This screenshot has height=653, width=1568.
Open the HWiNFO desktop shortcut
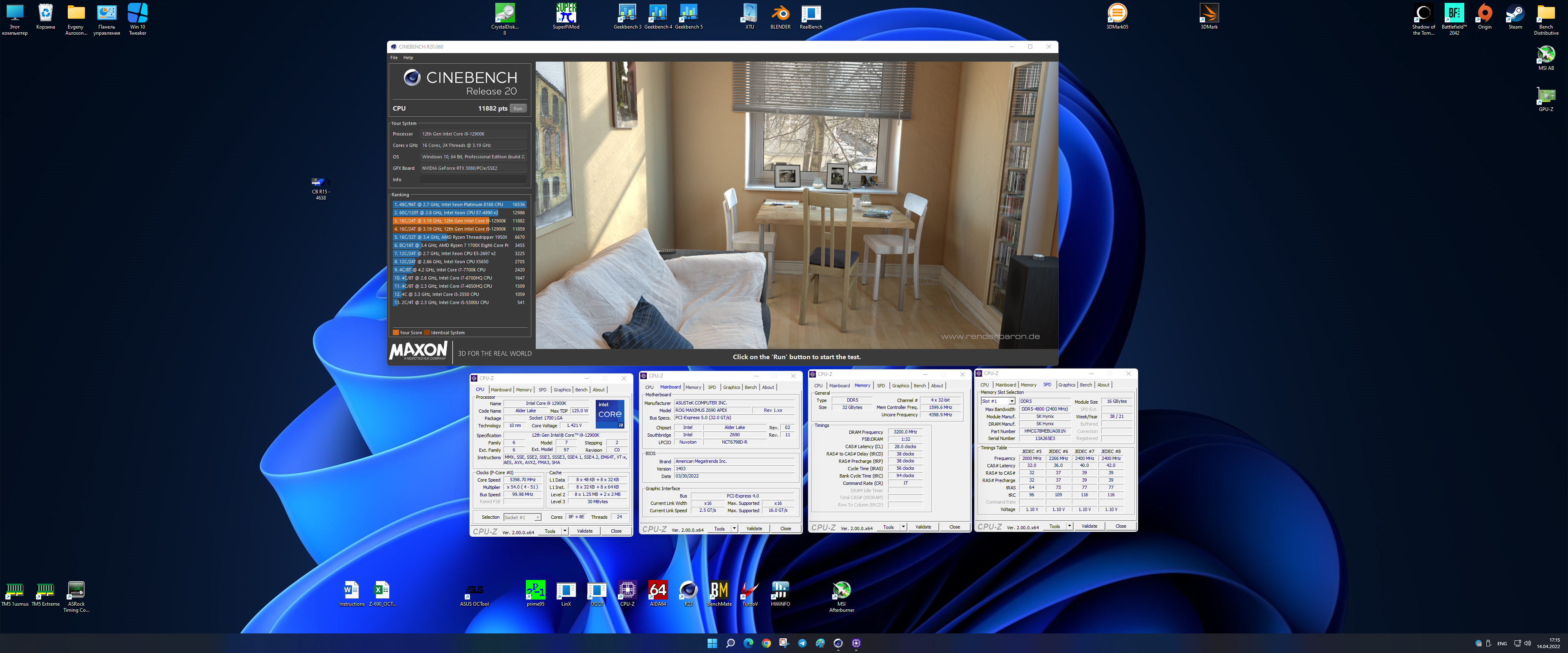(x=780, y=593)
